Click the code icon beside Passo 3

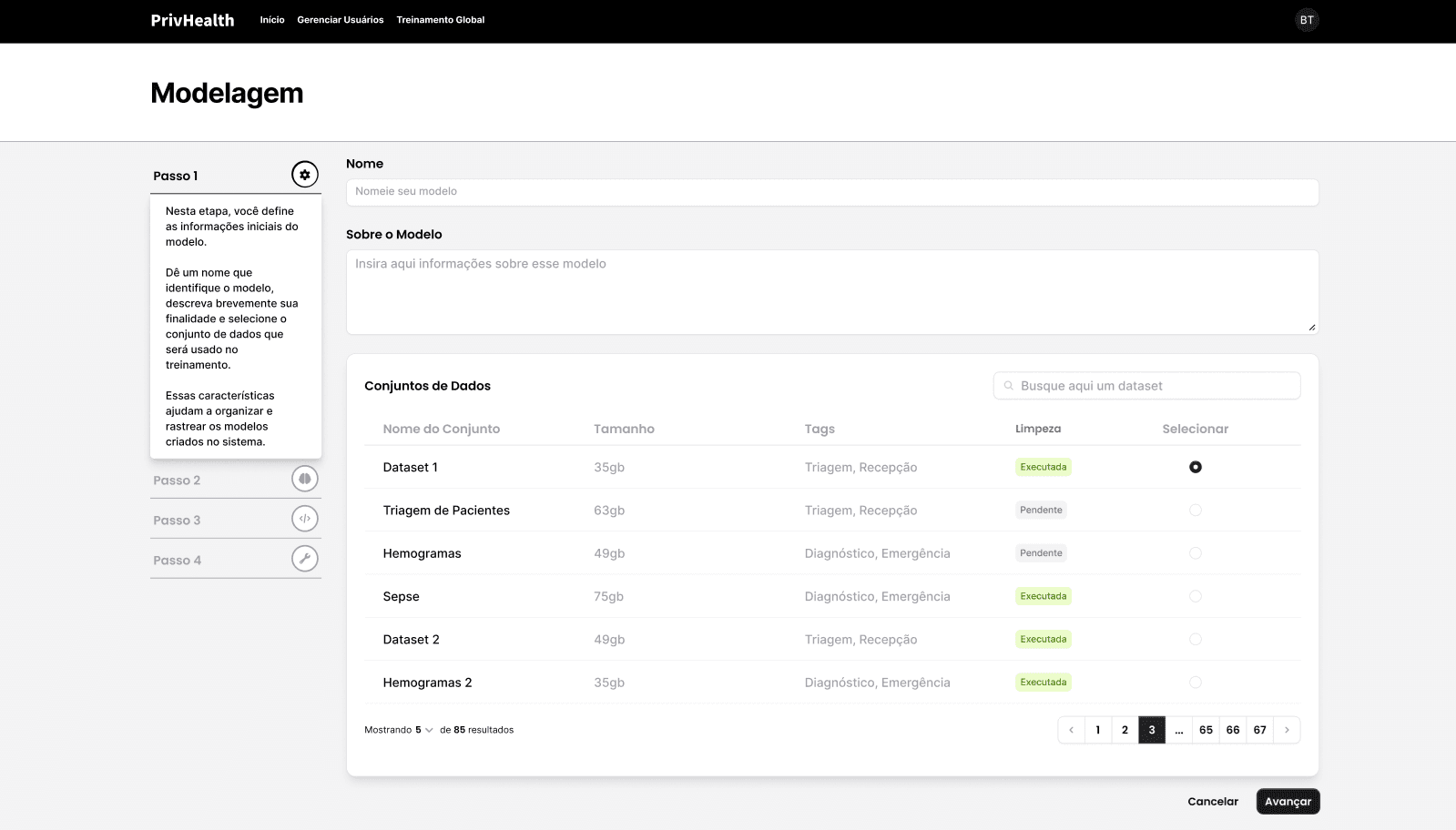coord(305,519)
